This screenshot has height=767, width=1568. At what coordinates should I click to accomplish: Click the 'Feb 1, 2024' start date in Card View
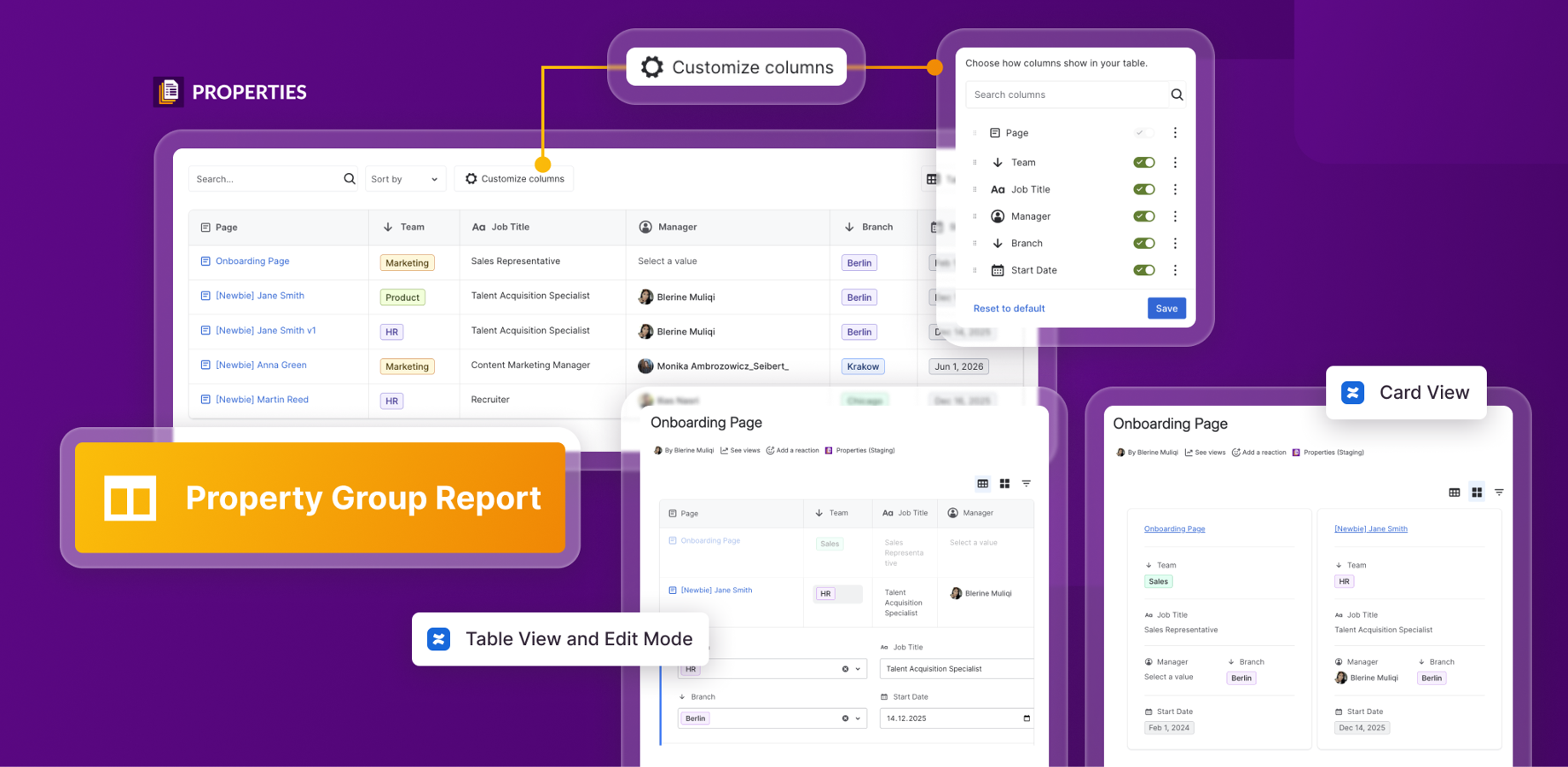click(1169, 728)
